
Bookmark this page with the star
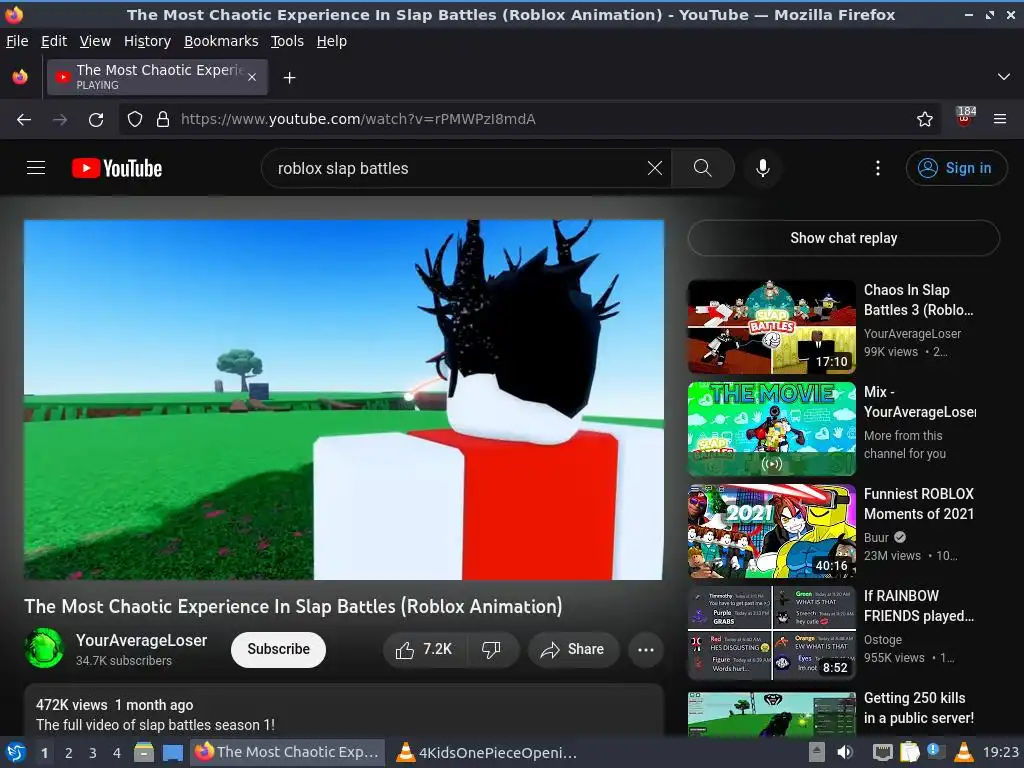924,119
